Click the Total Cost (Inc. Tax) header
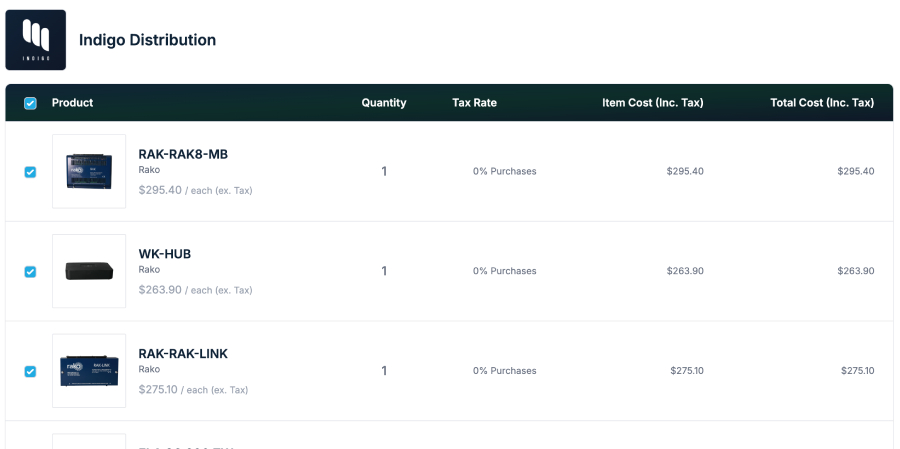The image size is (900, 449). click(x=822, y=103)
